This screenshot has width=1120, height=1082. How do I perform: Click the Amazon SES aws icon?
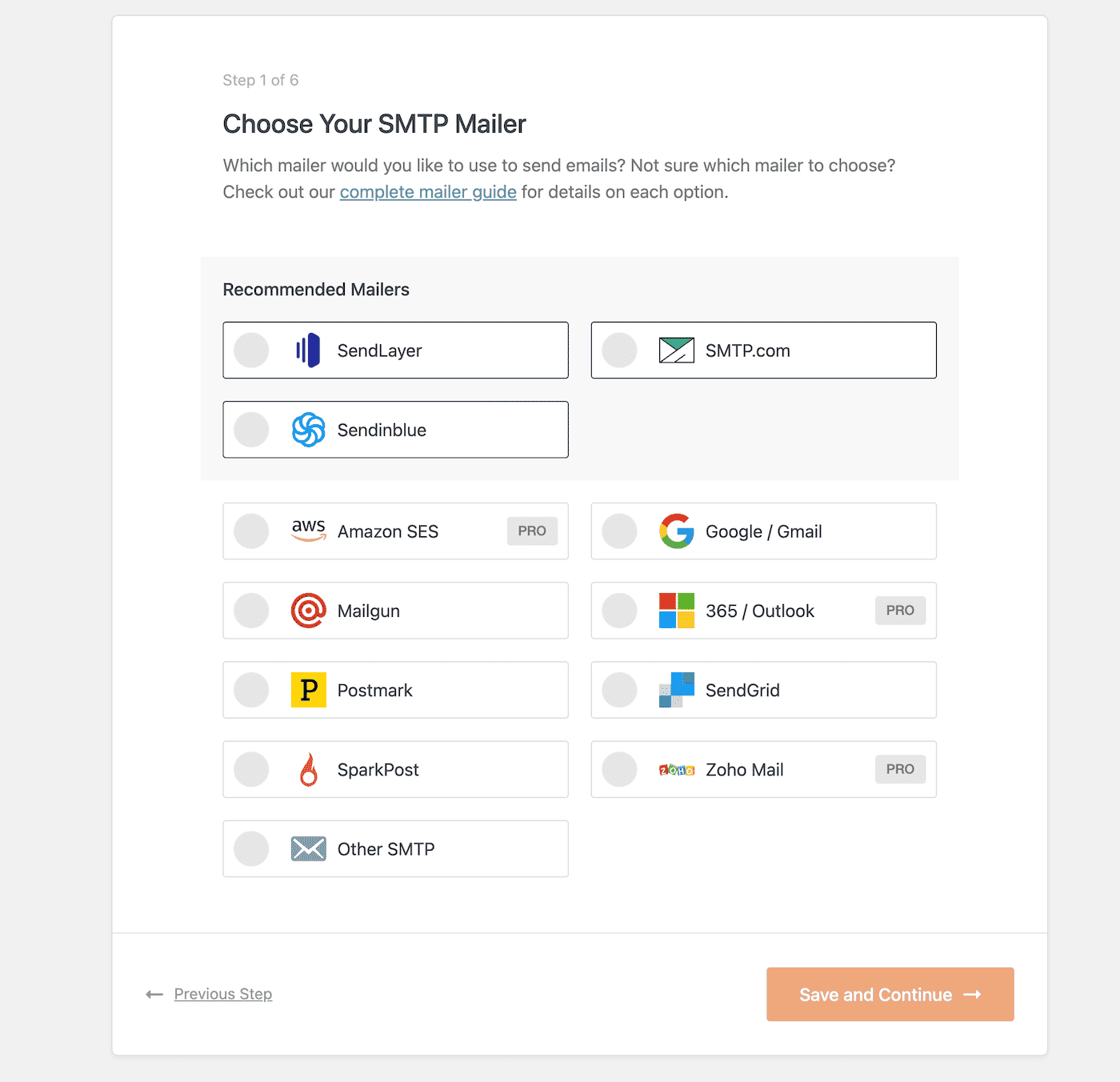coord(309,531)
